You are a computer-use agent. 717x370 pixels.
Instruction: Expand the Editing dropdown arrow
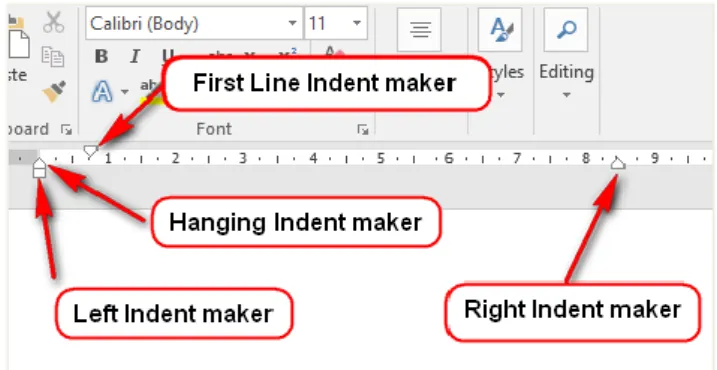pyautogui.click(x=567, y=95)
